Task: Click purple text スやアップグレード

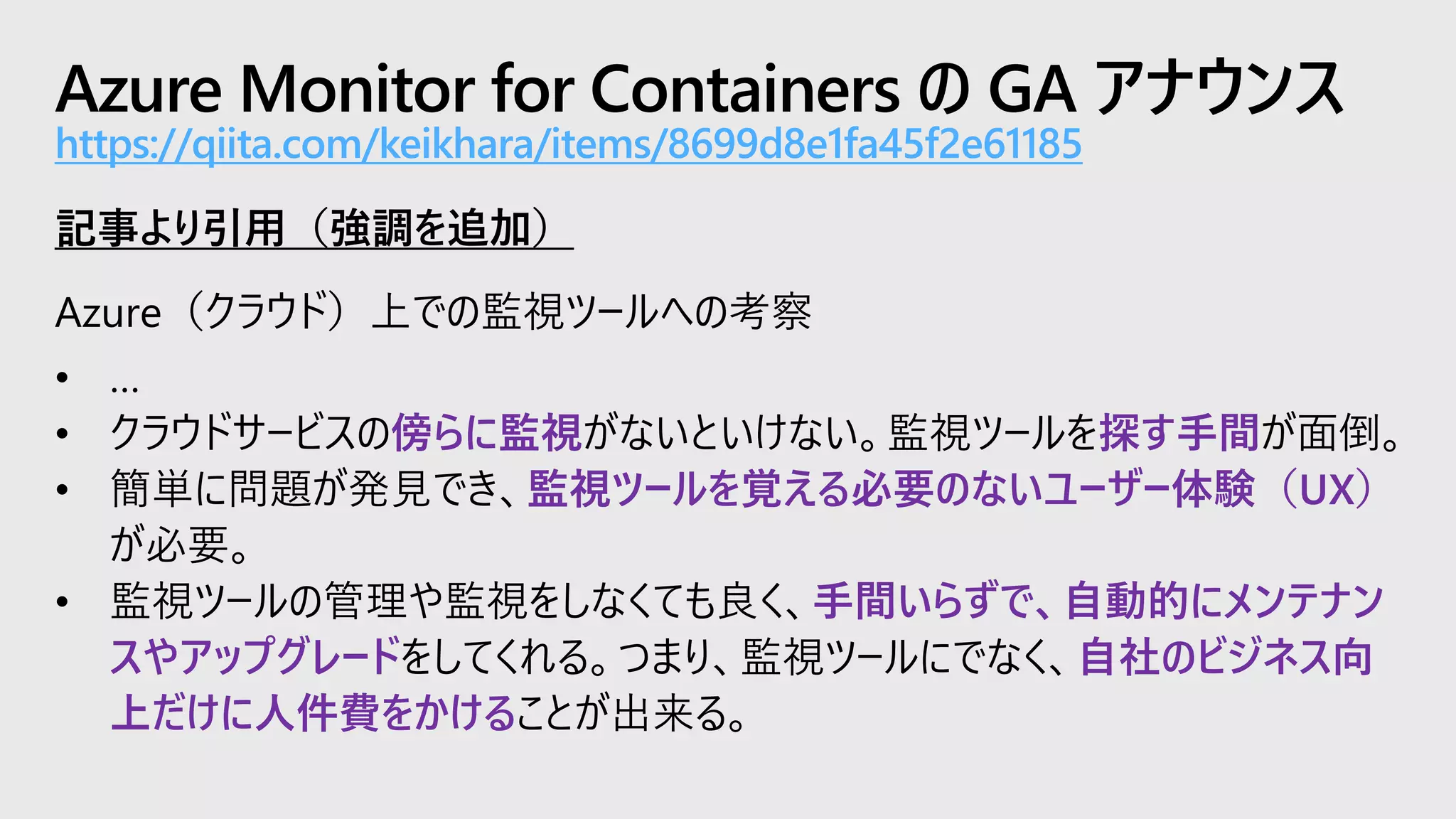Action: coord(256,657)
